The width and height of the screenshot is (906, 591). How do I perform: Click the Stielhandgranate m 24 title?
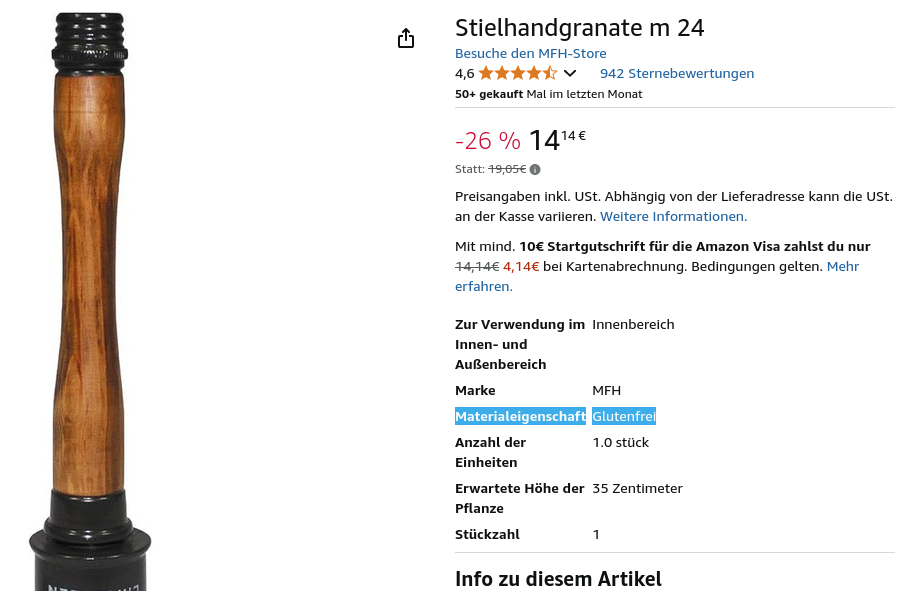coord(579,28)
